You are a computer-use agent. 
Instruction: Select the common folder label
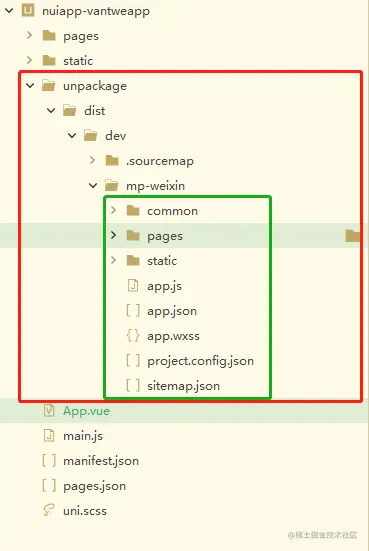[x=172, y=211]
